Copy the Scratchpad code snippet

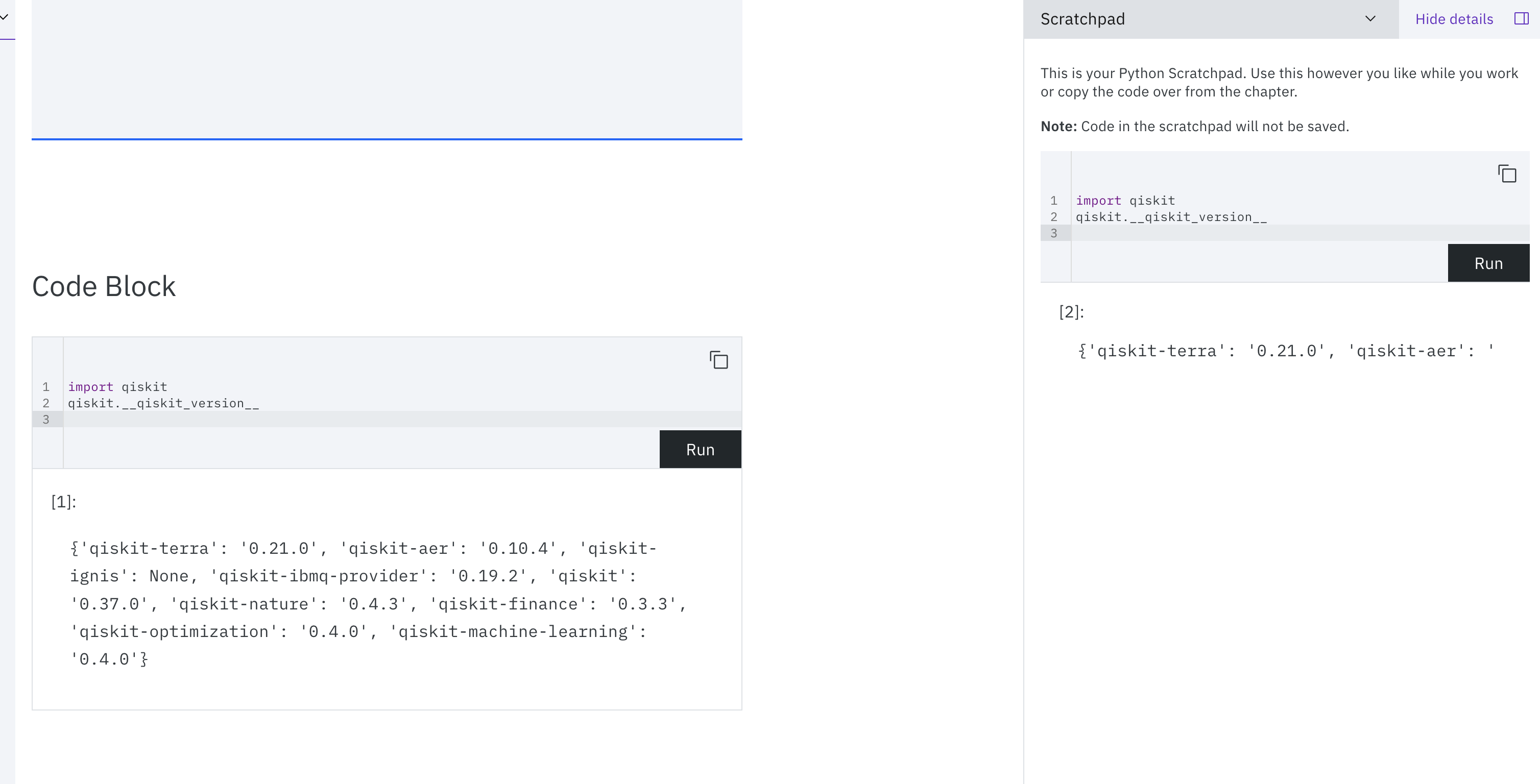point(1507,174)
